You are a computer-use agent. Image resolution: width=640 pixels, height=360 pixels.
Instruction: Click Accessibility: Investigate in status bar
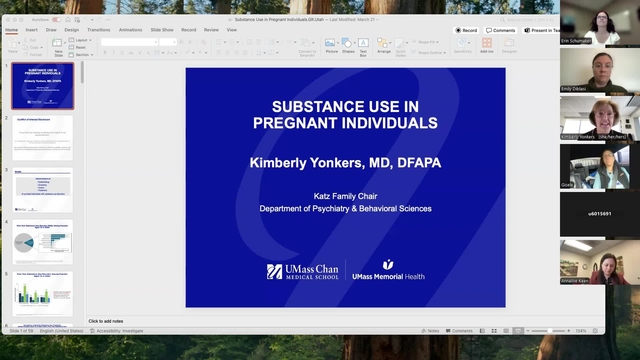click(117, 331)
